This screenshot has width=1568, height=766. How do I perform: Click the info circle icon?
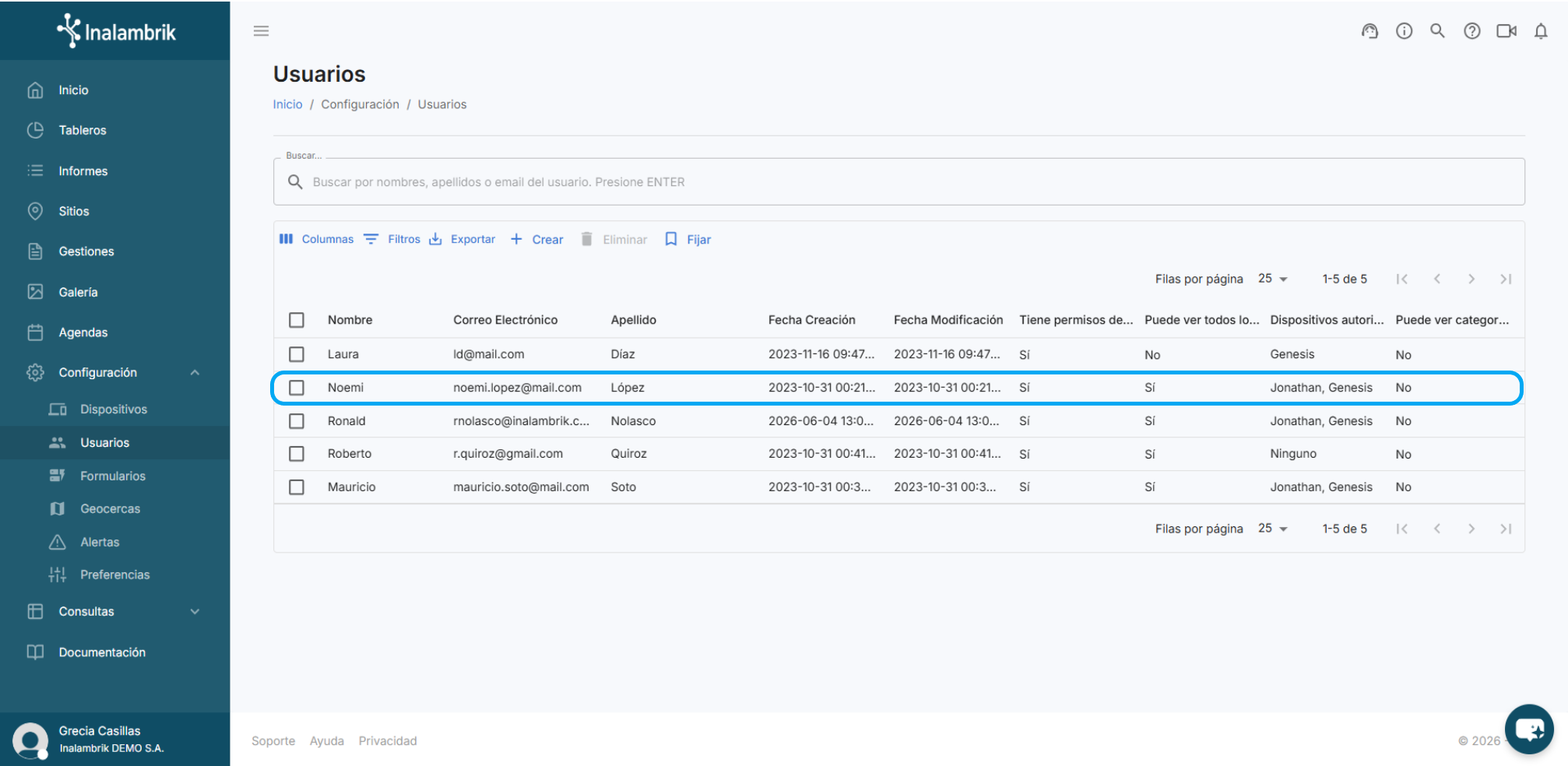click(x=1404, y=31)
